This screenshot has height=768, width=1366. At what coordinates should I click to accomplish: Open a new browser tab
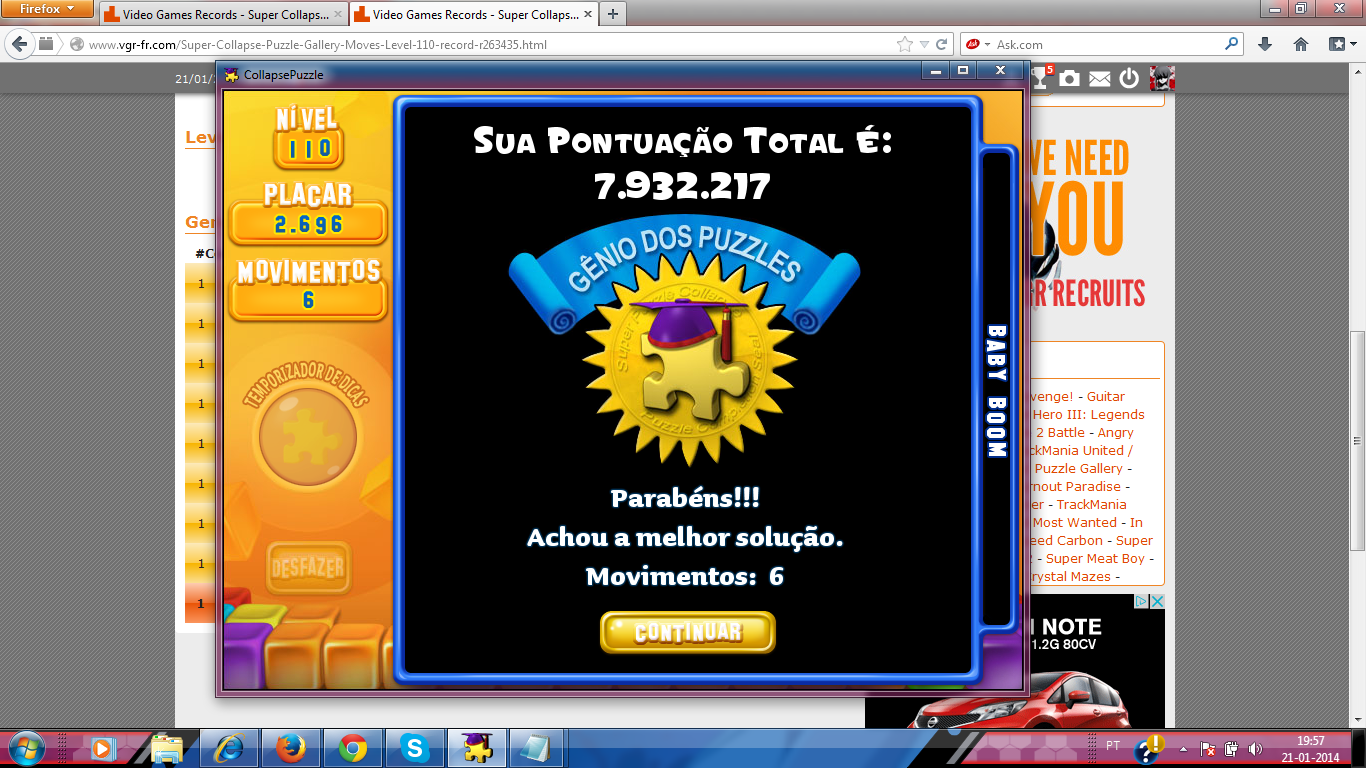tap(612, 14)
